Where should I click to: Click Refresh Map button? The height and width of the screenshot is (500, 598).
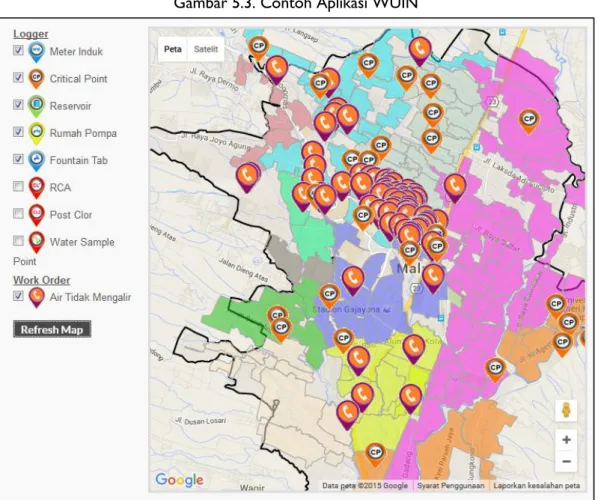point(52,329)
